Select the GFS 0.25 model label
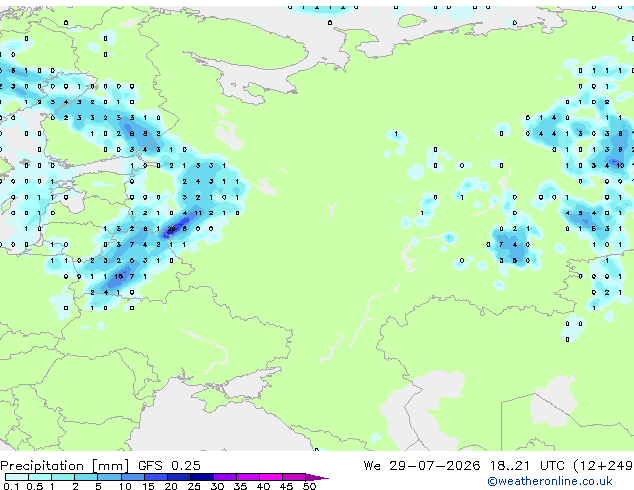The height and width of the screenshot is (490, 634). pos(169,466)
